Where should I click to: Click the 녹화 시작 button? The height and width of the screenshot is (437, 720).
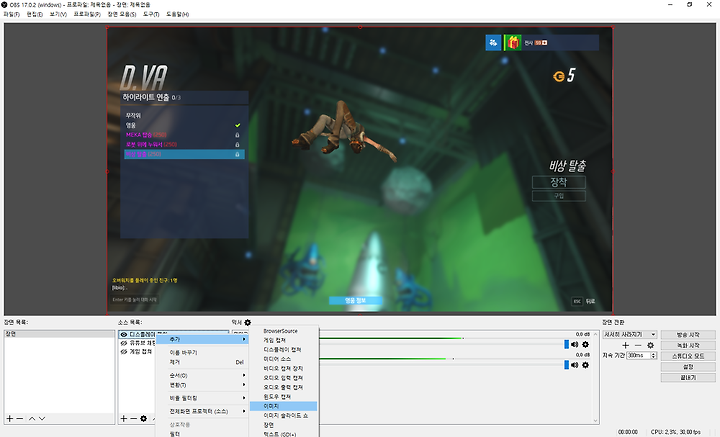coord(688,345)
